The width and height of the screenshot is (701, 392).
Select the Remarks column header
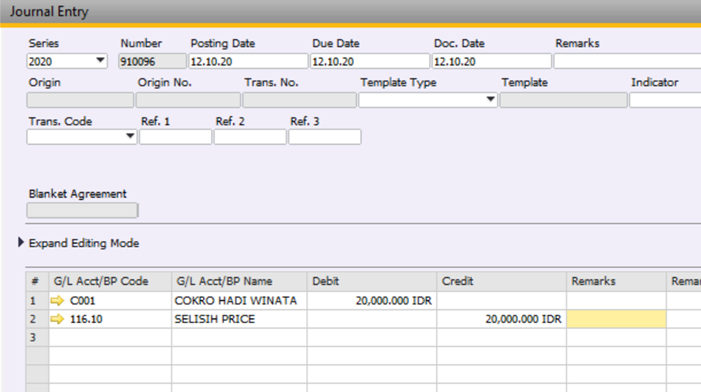617,281
